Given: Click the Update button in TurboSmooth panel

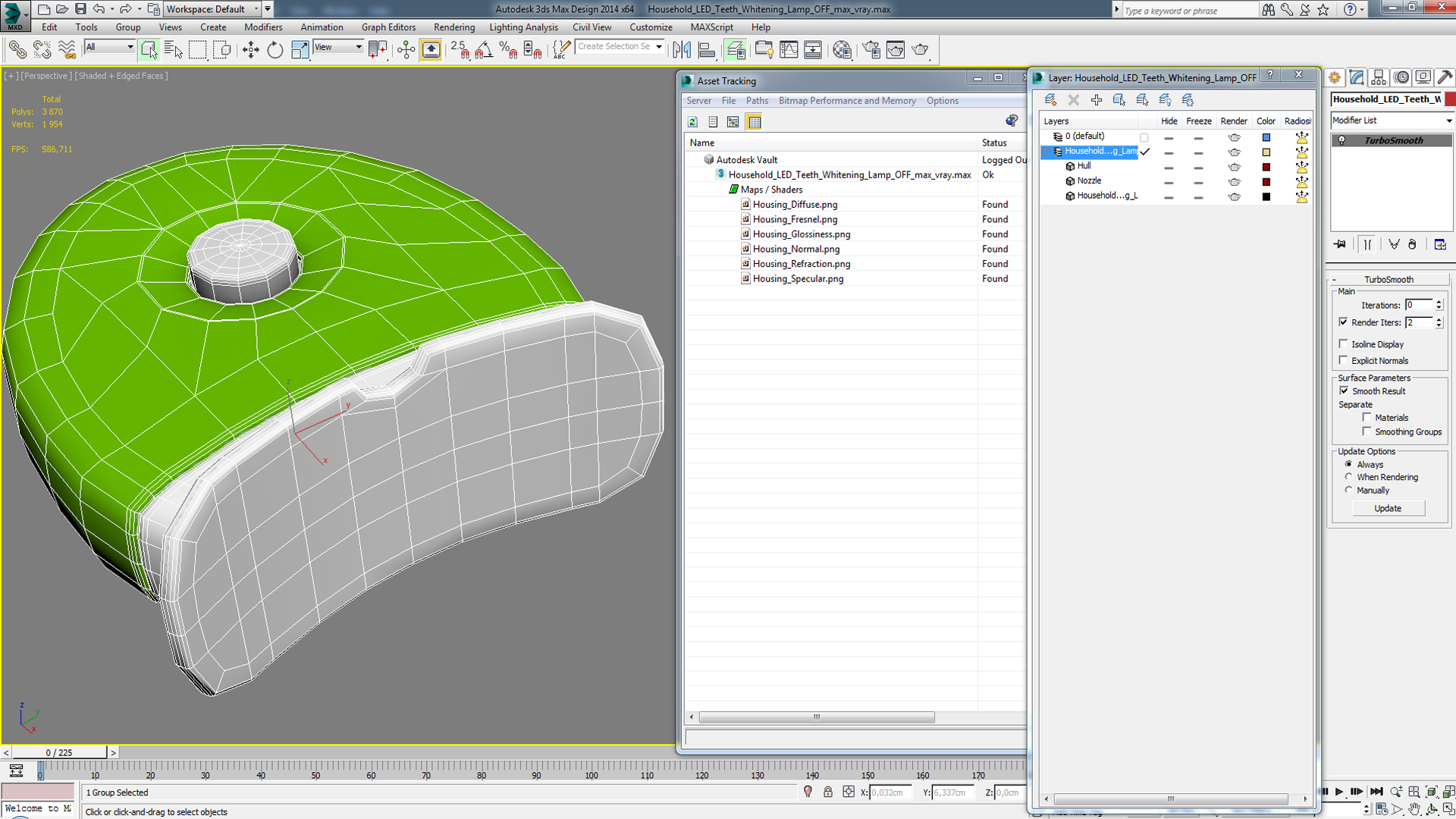Looking at the screenshot, I should pyautogui.click(x=1388, y=508).
